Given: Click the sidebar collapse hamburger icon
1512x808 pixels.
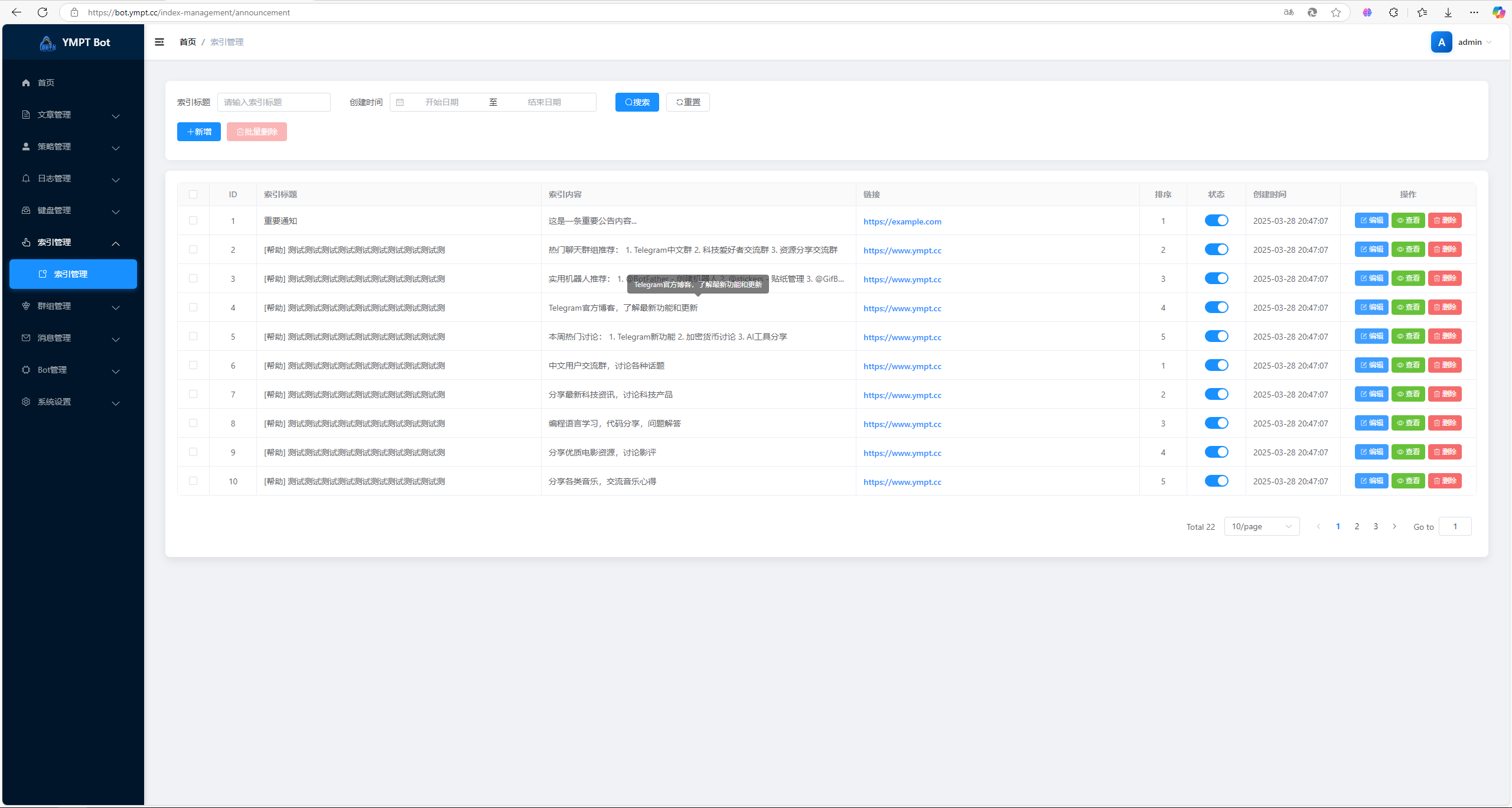Looking at the screenshot, I should (x=159, y=42).
